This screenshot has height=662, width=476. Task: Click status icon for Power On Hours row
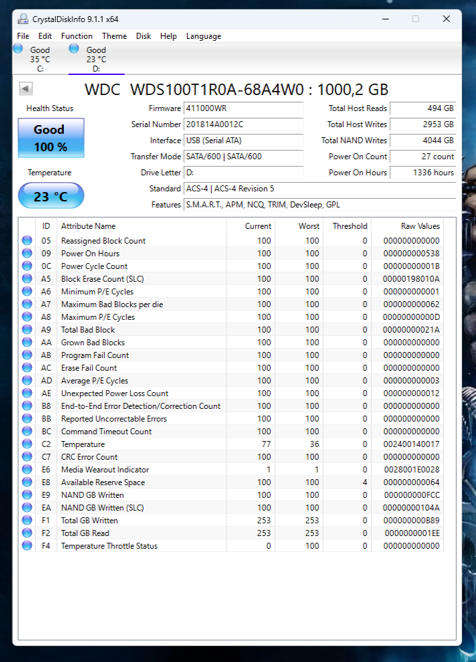click(x=27, y=253)
